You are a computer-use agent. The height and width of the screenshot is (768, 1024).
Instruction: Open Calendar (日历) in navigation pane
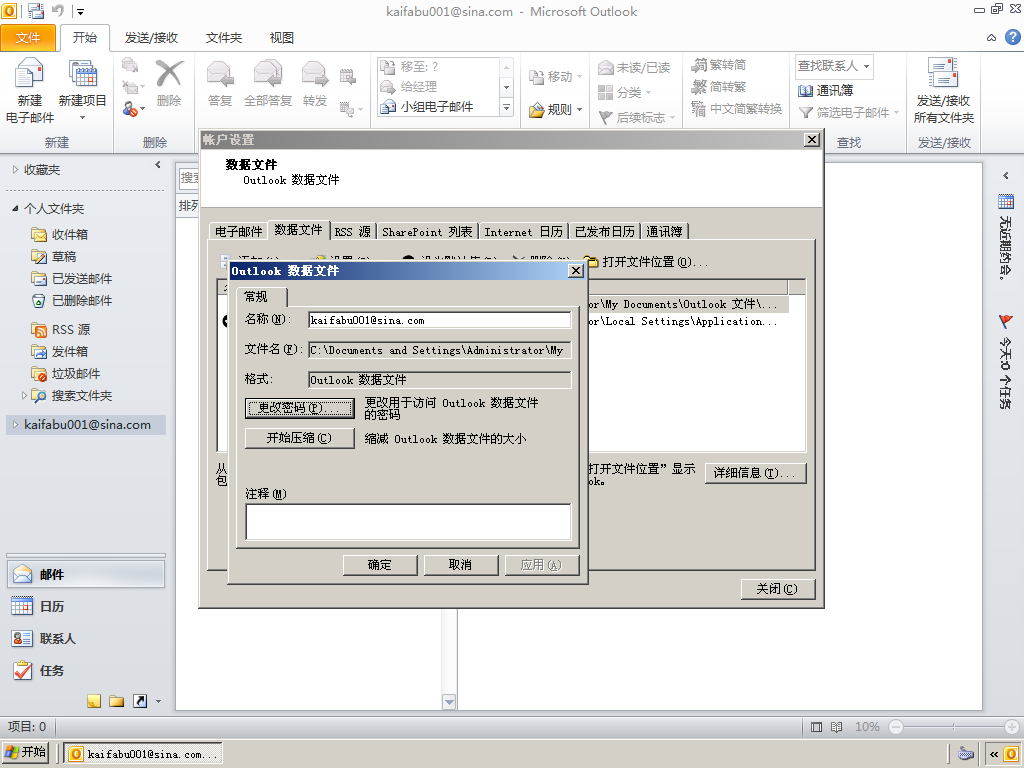86,607
